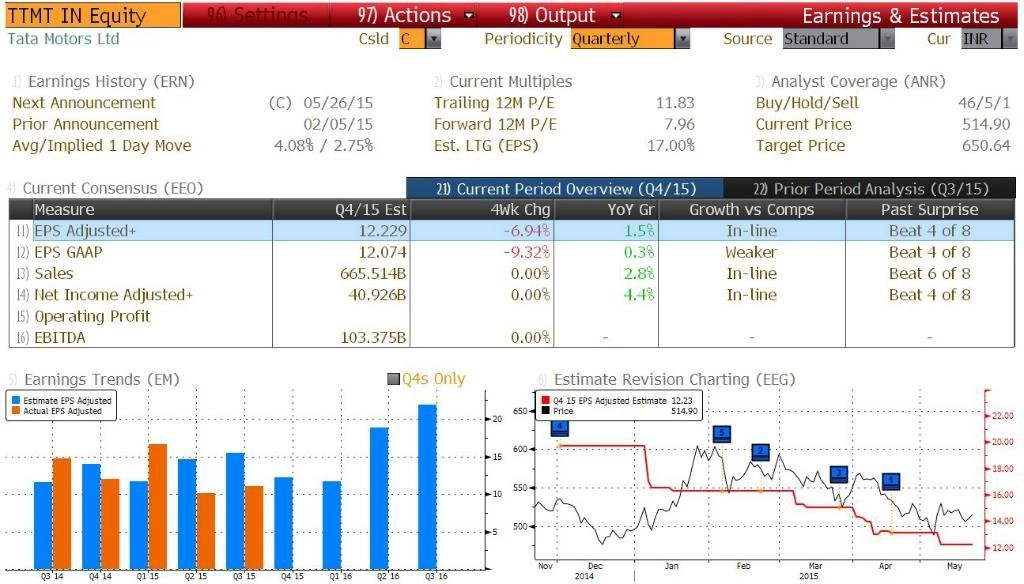
Task: Click event marker 1 on revision chart
Action: point(891,481)
